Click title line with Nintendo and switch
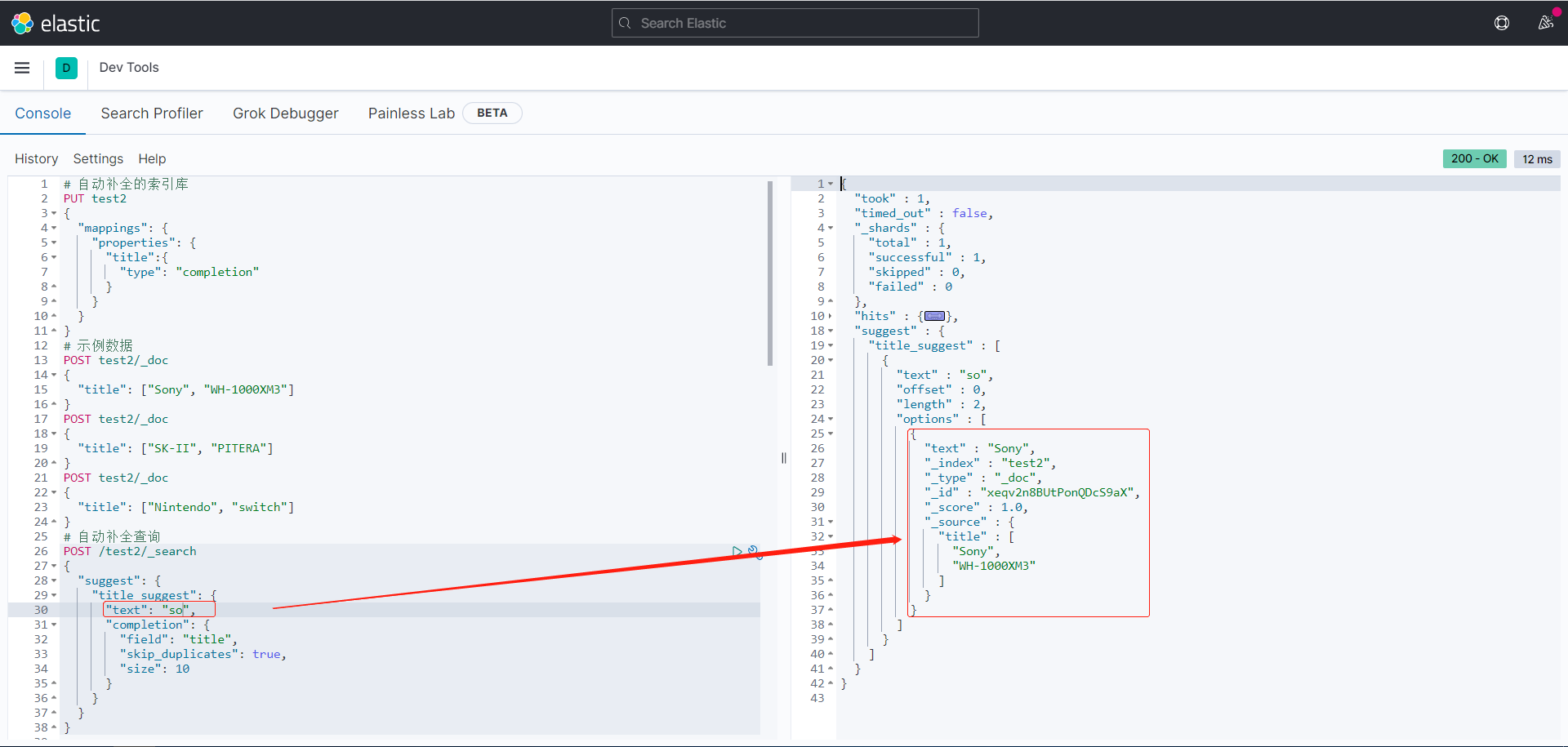Screen dimensions: 1568x747 [x=186, y=507]
